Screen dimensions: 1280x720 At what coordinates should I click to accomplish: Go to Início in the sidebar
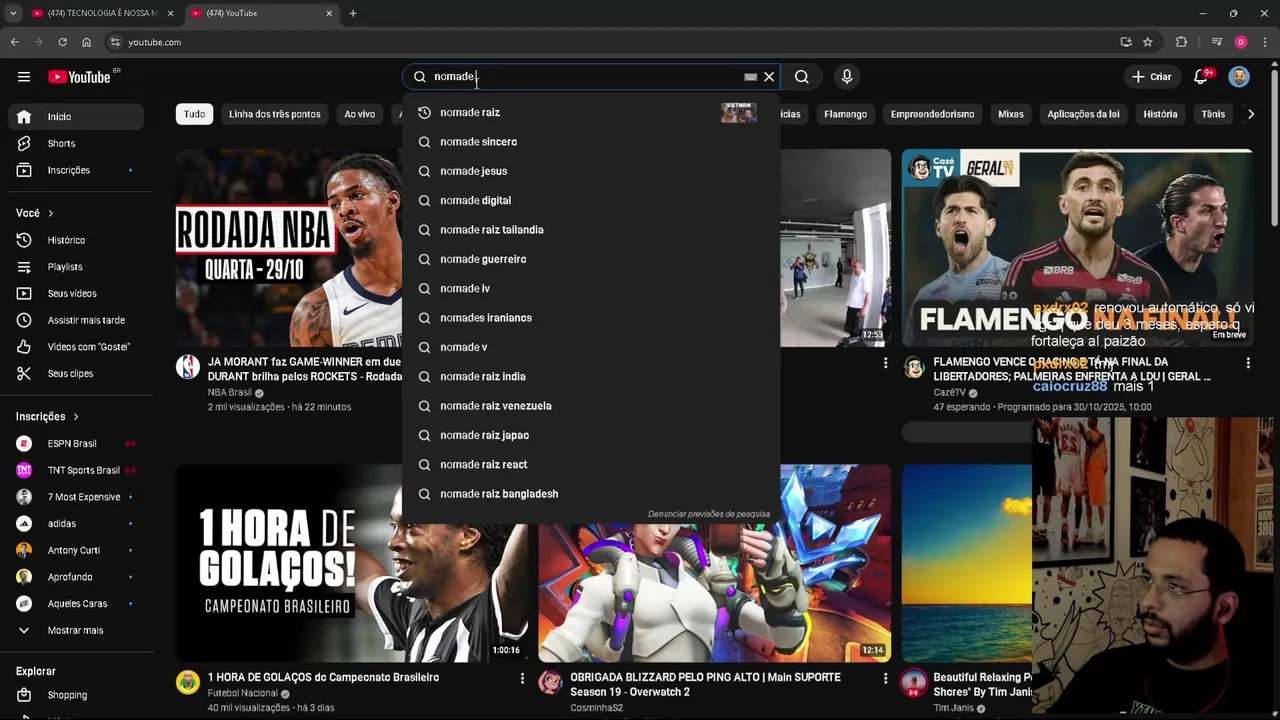(x=76, y=117)
